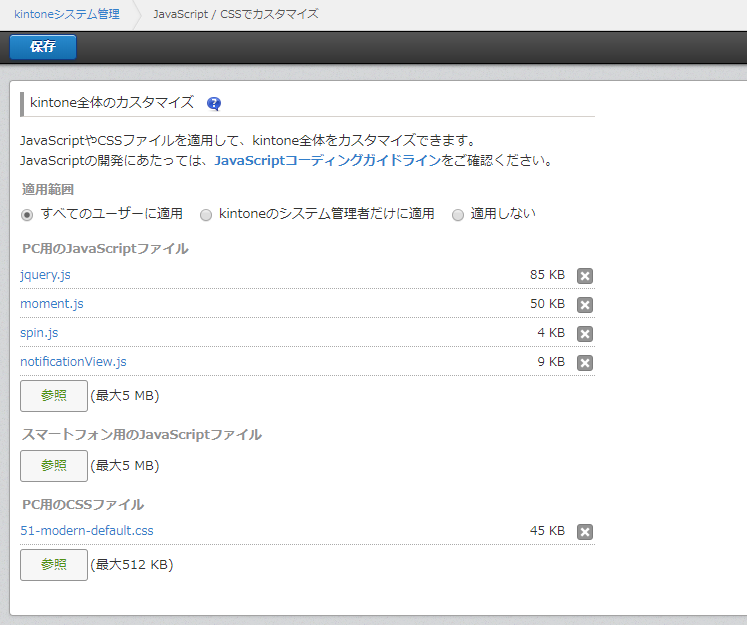Remove jquery.js with its delete icon

click(x=585, y=276)
